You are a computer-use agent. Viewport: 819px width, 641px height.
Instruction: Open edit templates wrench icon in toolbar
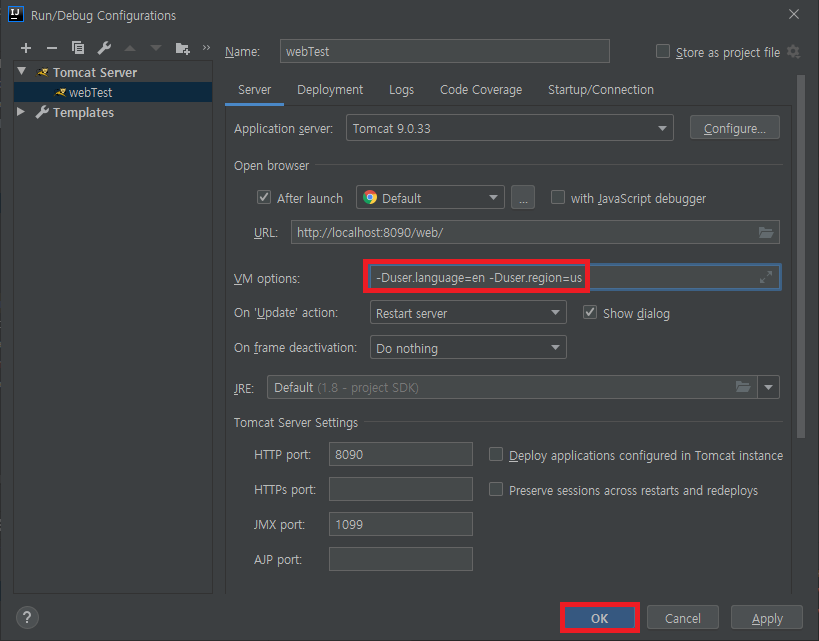[104, 48]
